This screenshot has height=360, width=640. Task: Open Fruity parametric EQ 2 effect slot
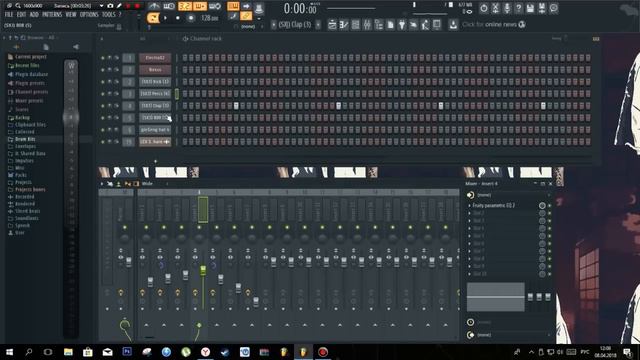click(494, 205)
